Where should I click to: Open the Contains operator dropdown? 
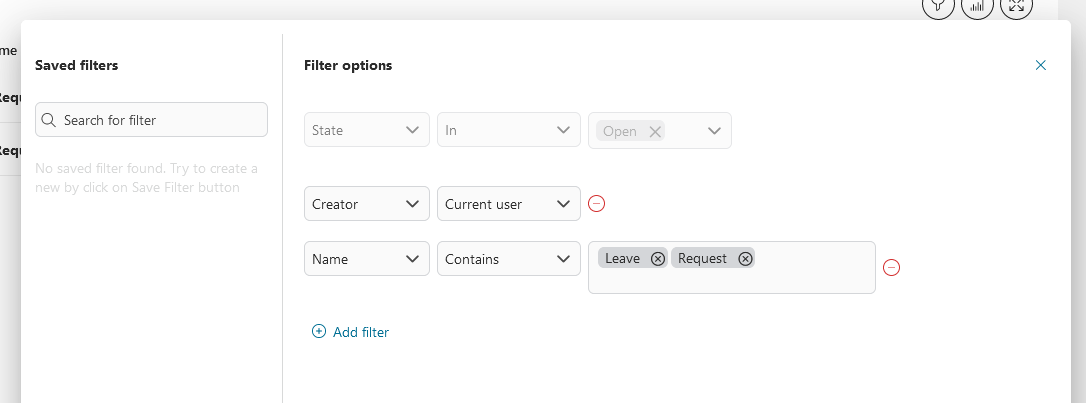508,259
